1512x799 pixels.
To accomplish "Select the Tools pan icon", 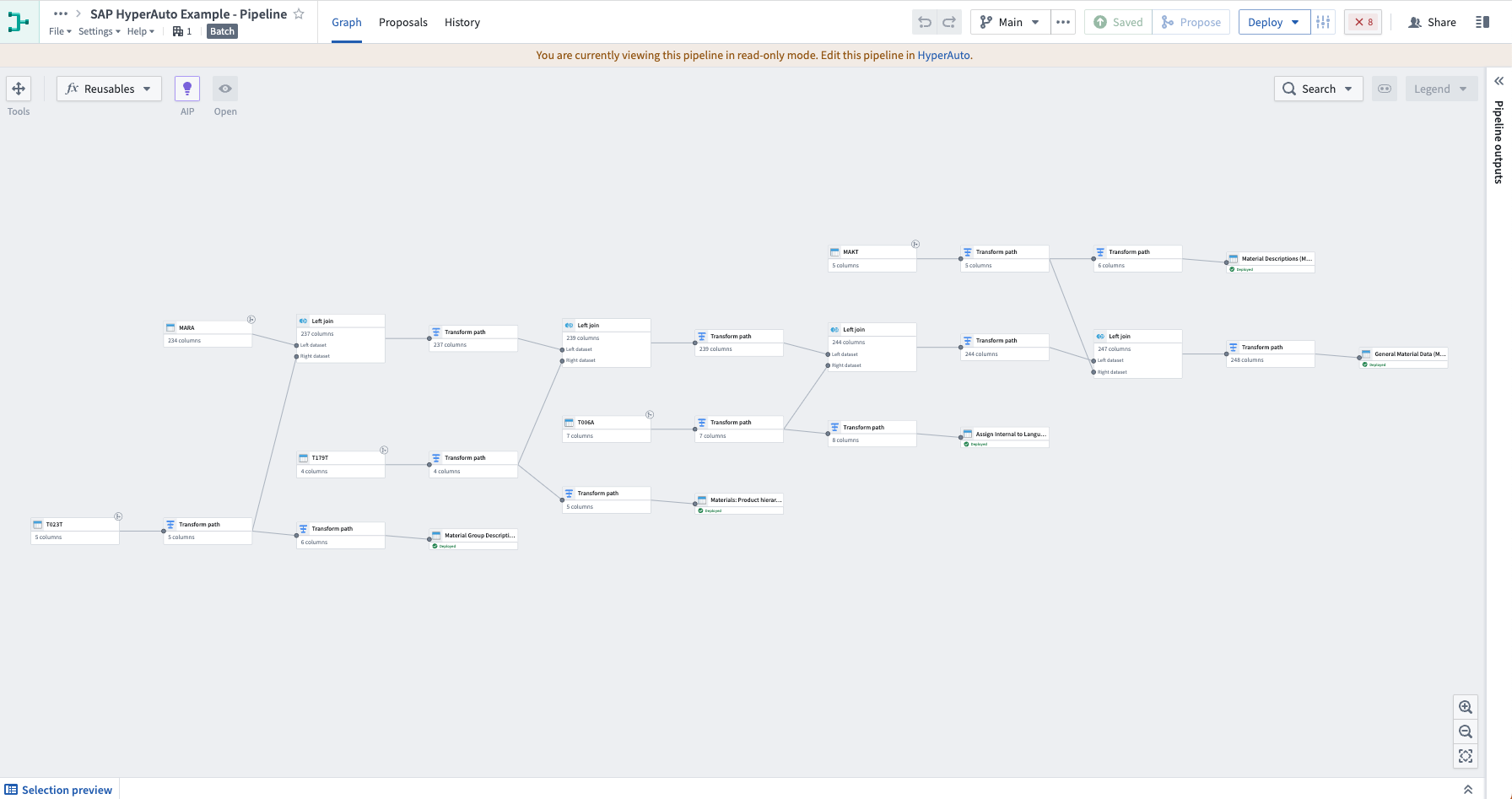I will coord(19,89).
